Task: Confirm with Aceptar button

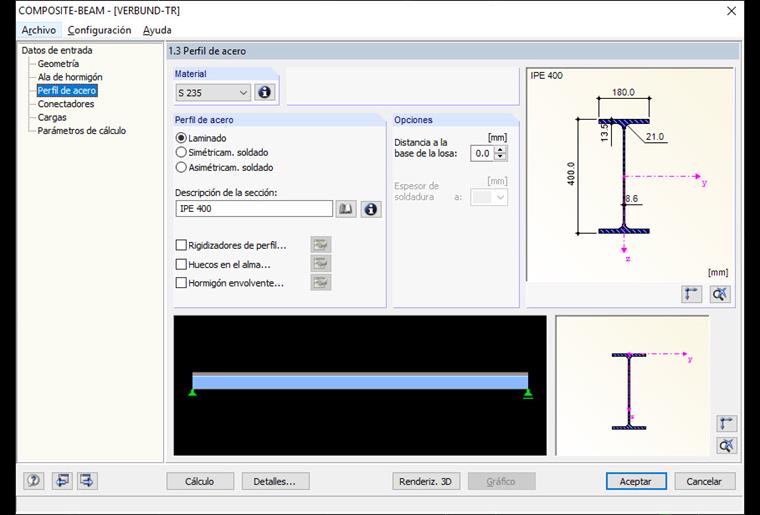Action: (636, 481)
